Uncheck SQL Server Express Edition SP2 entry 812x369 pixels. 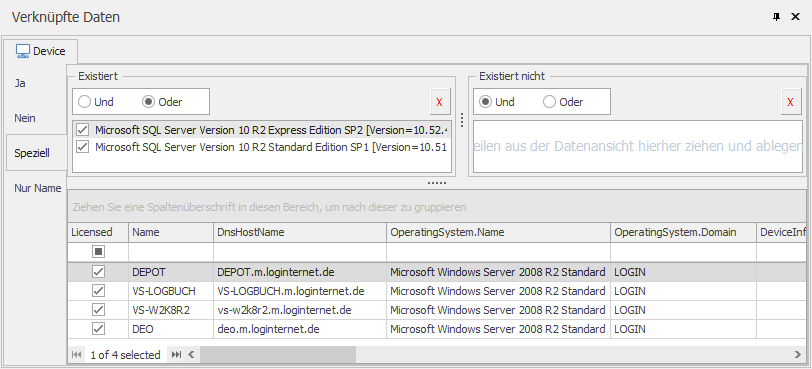[82, 129]
